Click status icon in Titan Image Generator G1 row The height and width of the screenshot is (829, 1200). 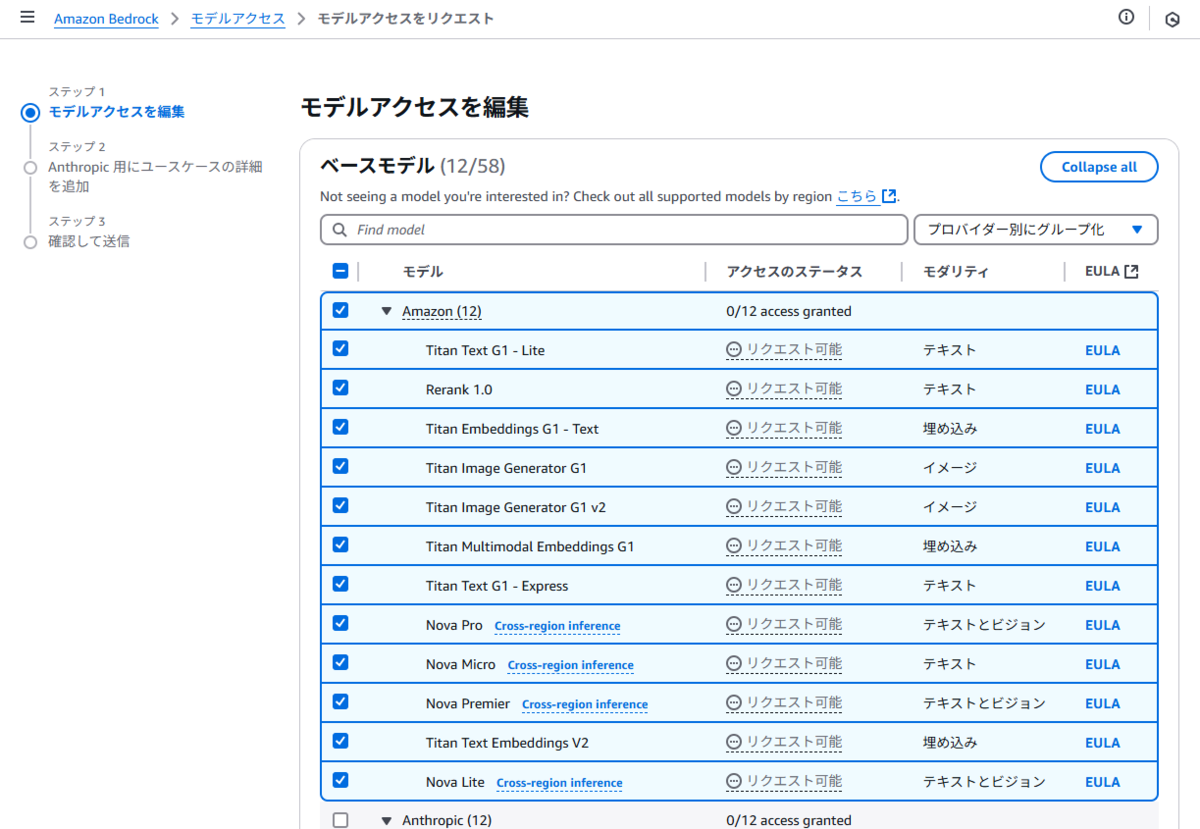(x=734, y=467)
